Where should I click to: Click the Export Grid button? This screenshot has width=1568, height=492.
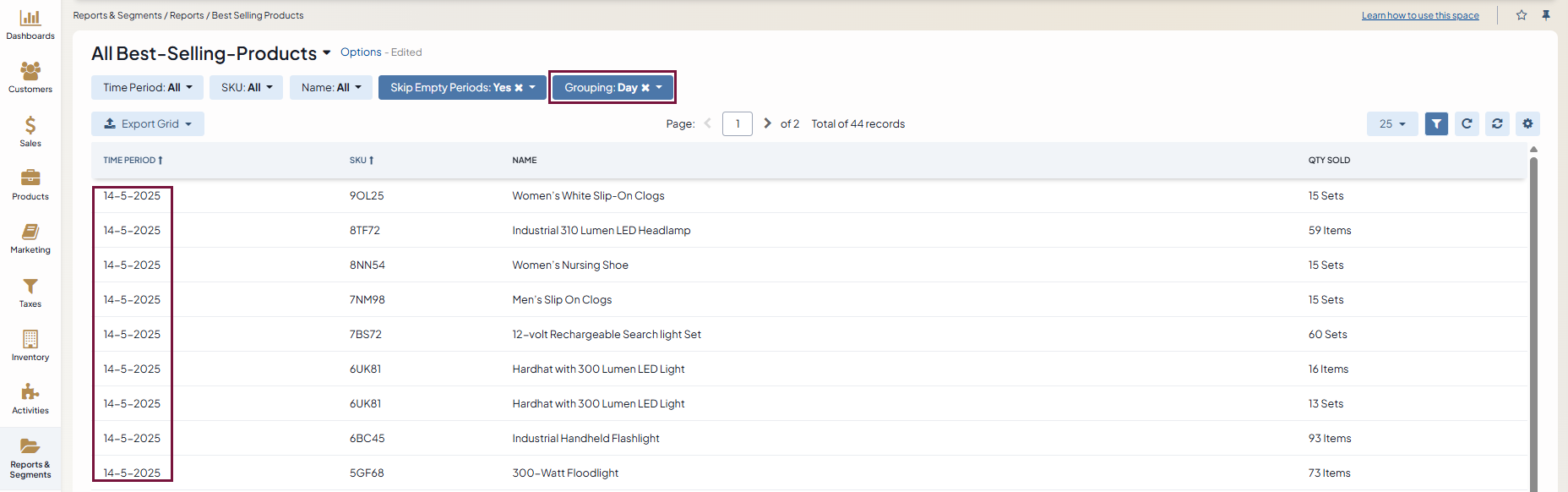(x=148, y=124)
